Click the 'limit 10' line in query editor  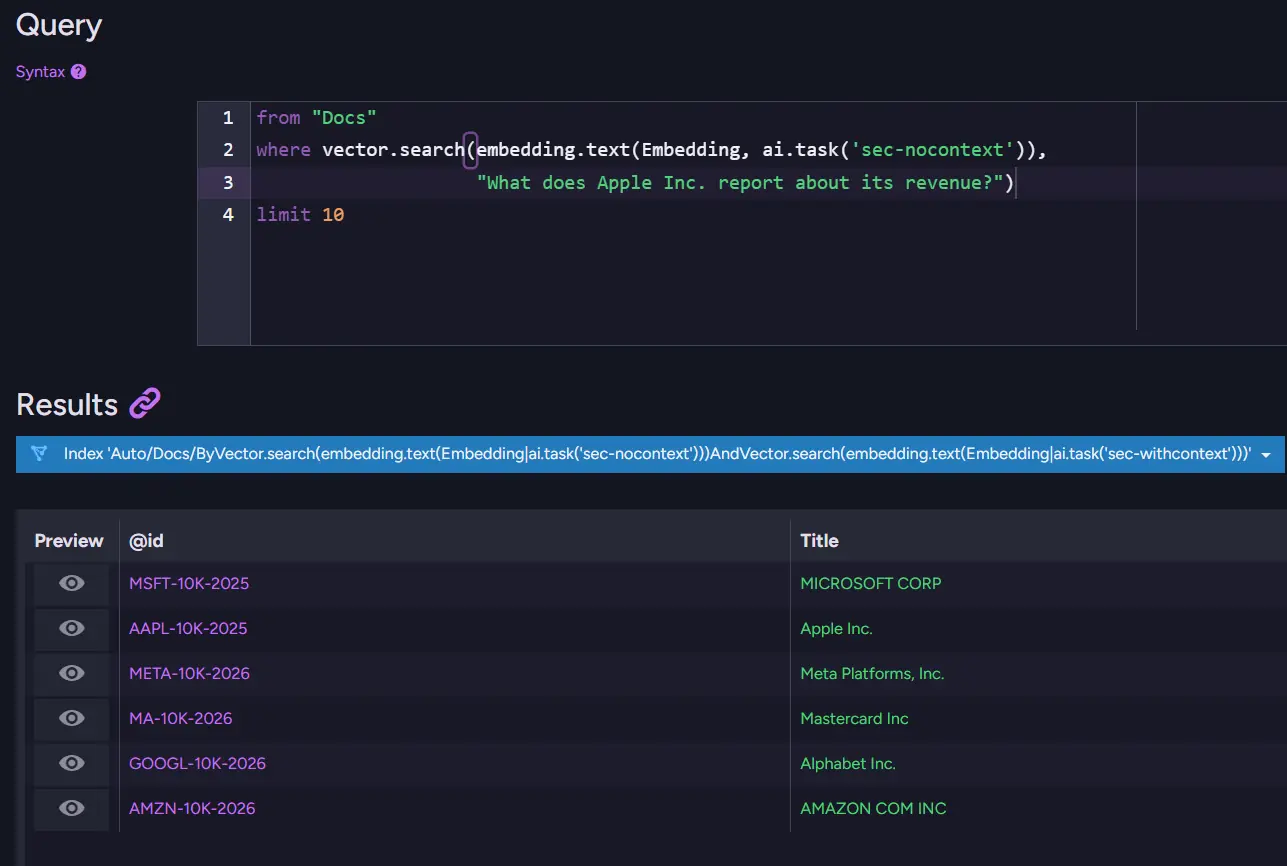pyautogui.click(x=300, y=214)
